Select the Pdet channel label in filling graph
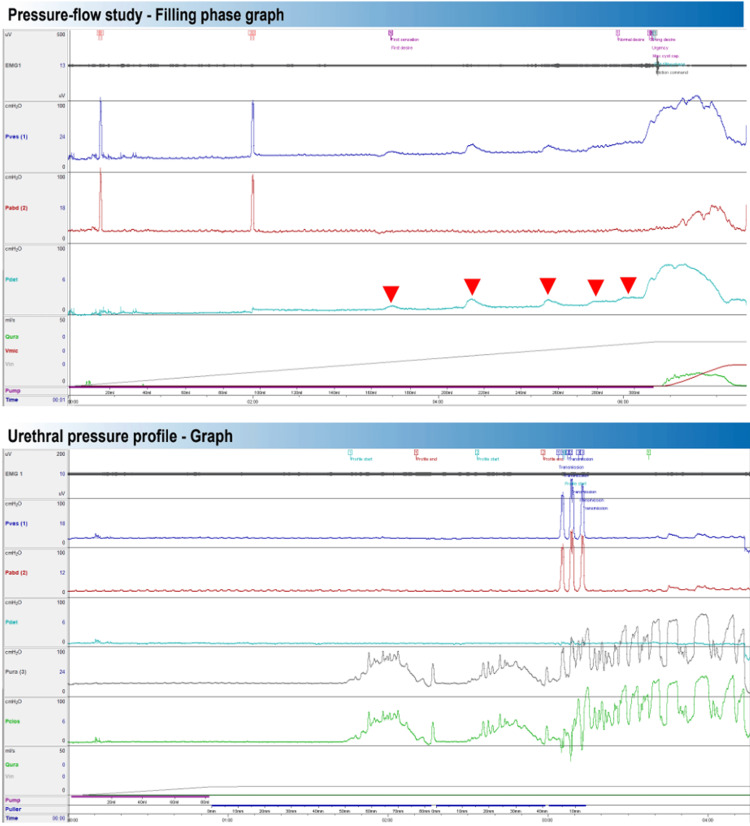Image resolution: width=750 pixels, height=826 pixels. 12,280
